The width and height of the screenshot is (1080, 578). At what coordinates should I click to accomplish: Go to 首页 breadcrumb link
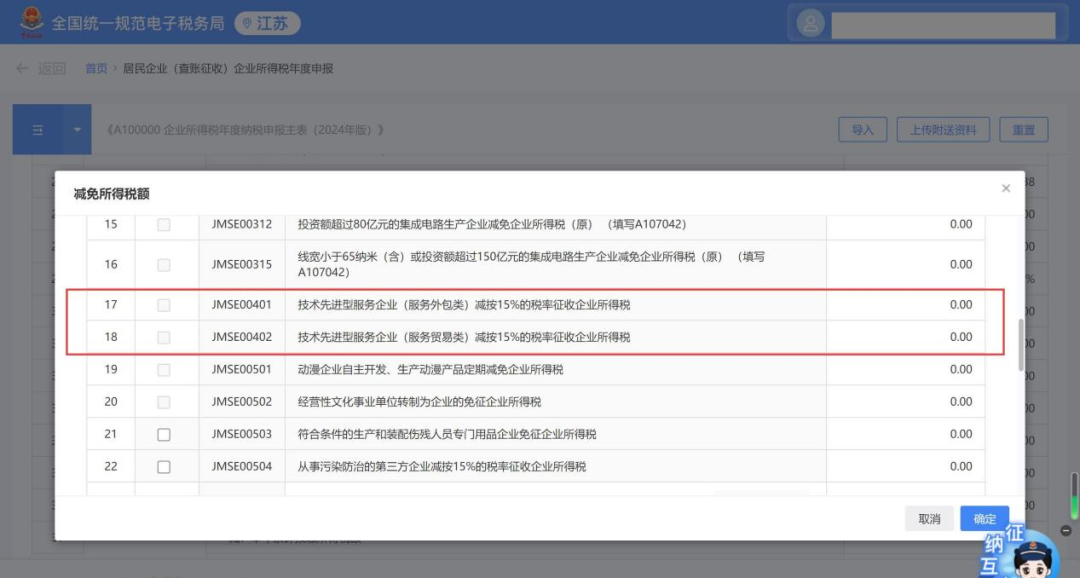click(x=96, y=68)
